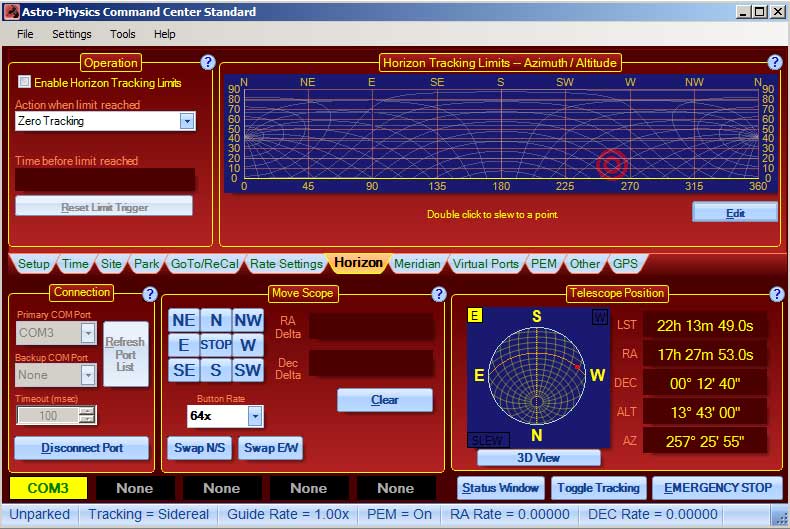Switch to the Other tab
This screenshot has height=529, width=790.
tap(584, 263)
